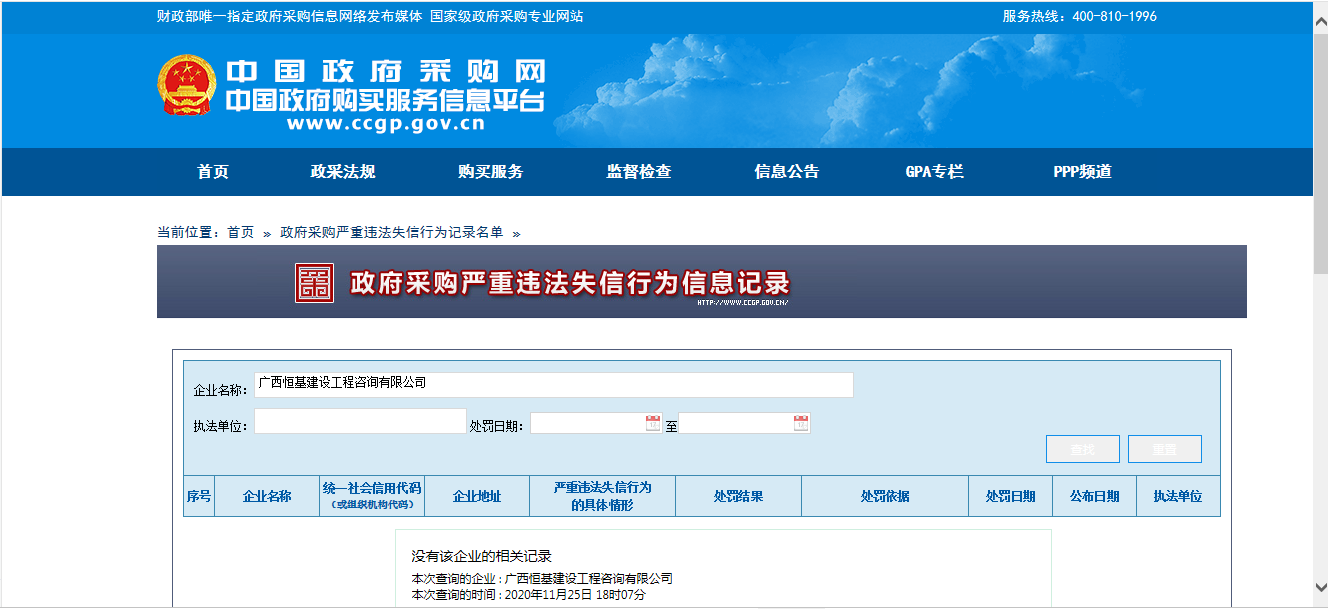Click the 执法单位 input field
This screenshot has width=1328, height=609.
360,421
